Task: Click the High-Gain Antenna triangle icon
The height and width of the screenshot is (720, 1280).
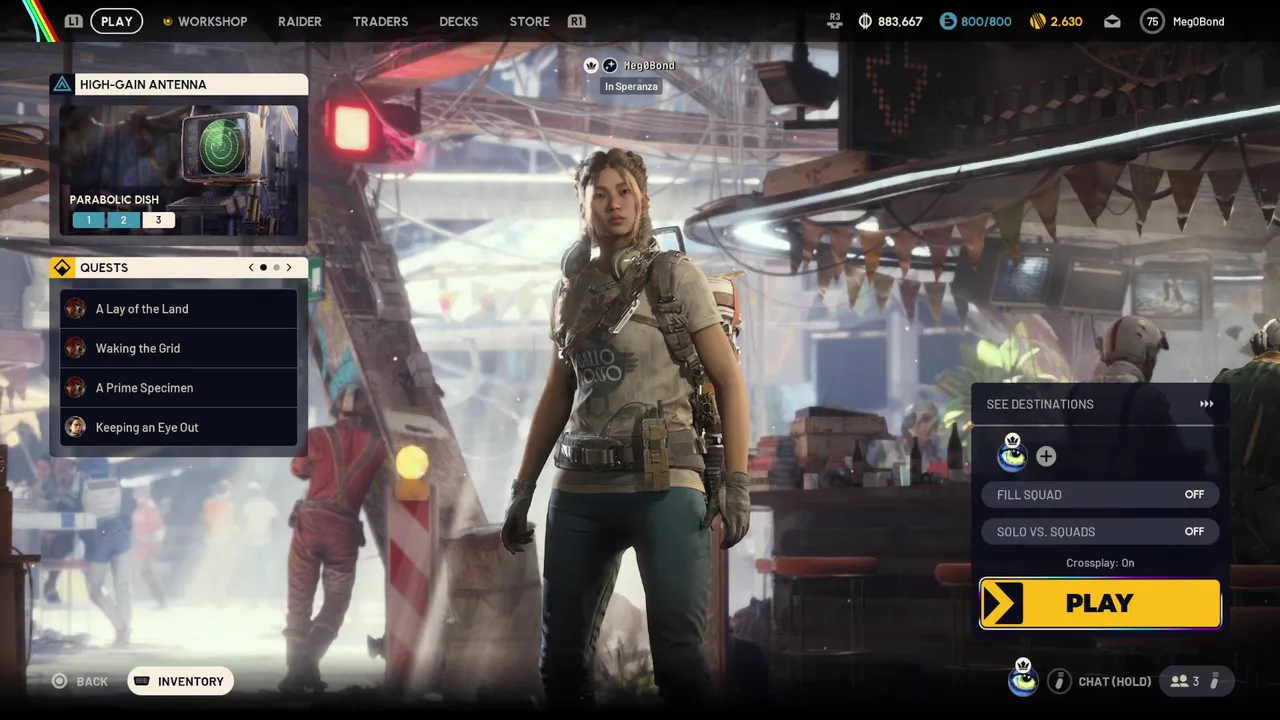Action: 62,85
